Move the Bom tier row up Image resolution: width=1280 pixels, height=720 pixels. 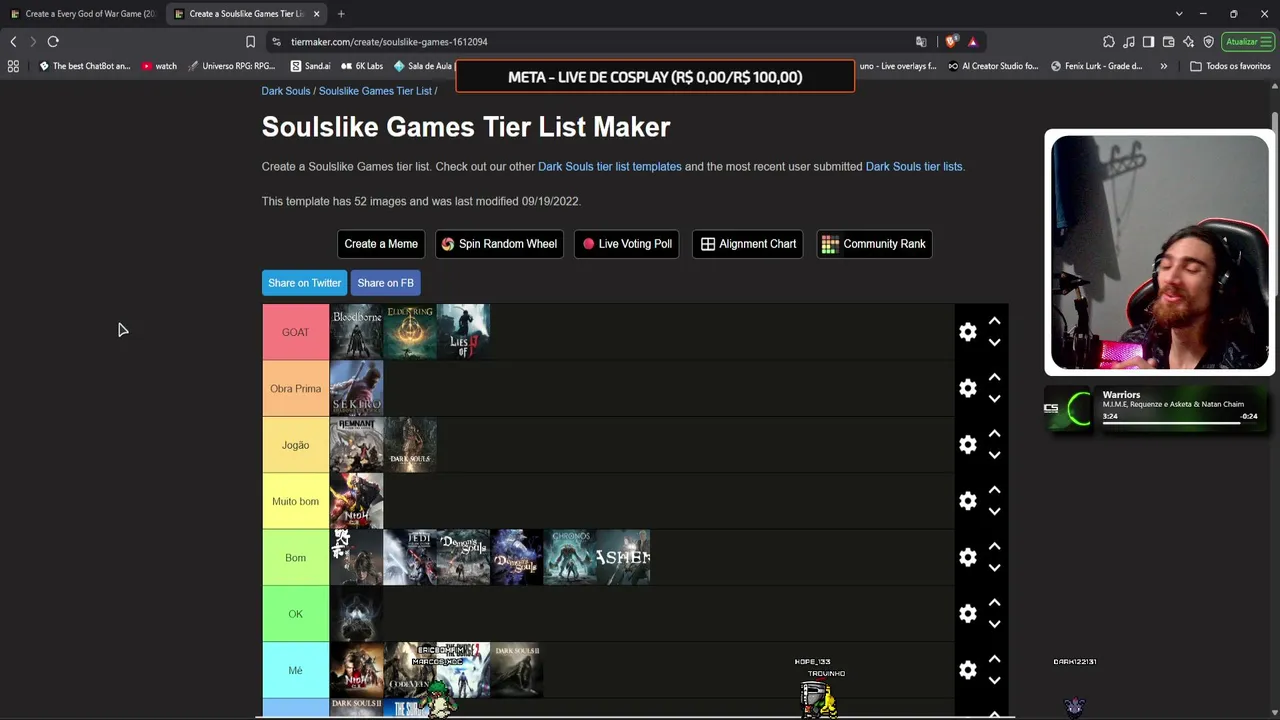[994, 547]
